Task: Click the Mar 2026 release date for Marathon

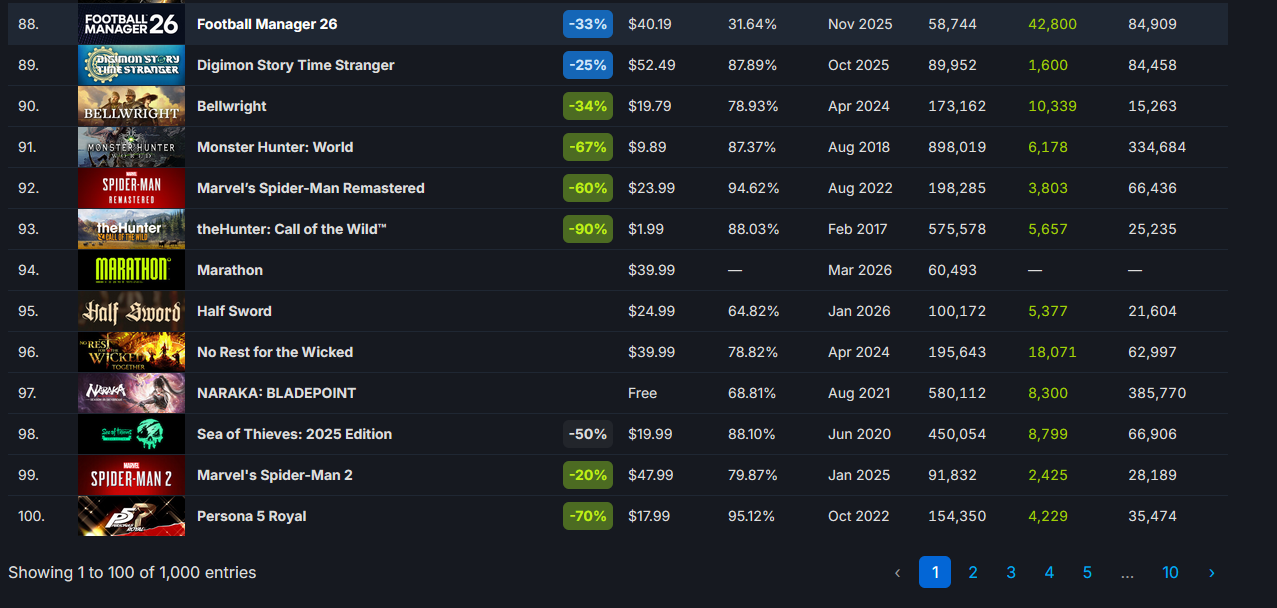Action: [860, 270]
